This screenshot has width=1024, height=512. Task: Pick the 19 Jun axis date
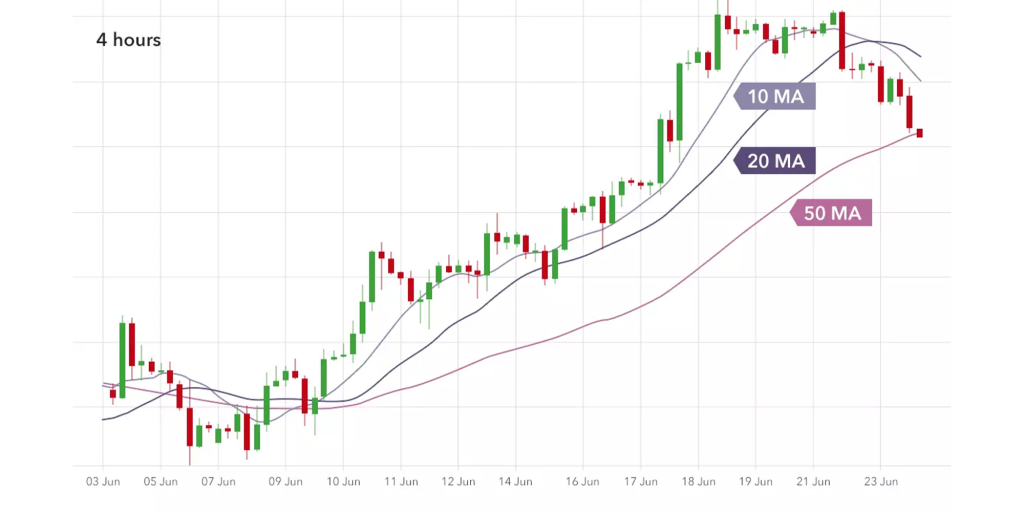pos(756,481)
